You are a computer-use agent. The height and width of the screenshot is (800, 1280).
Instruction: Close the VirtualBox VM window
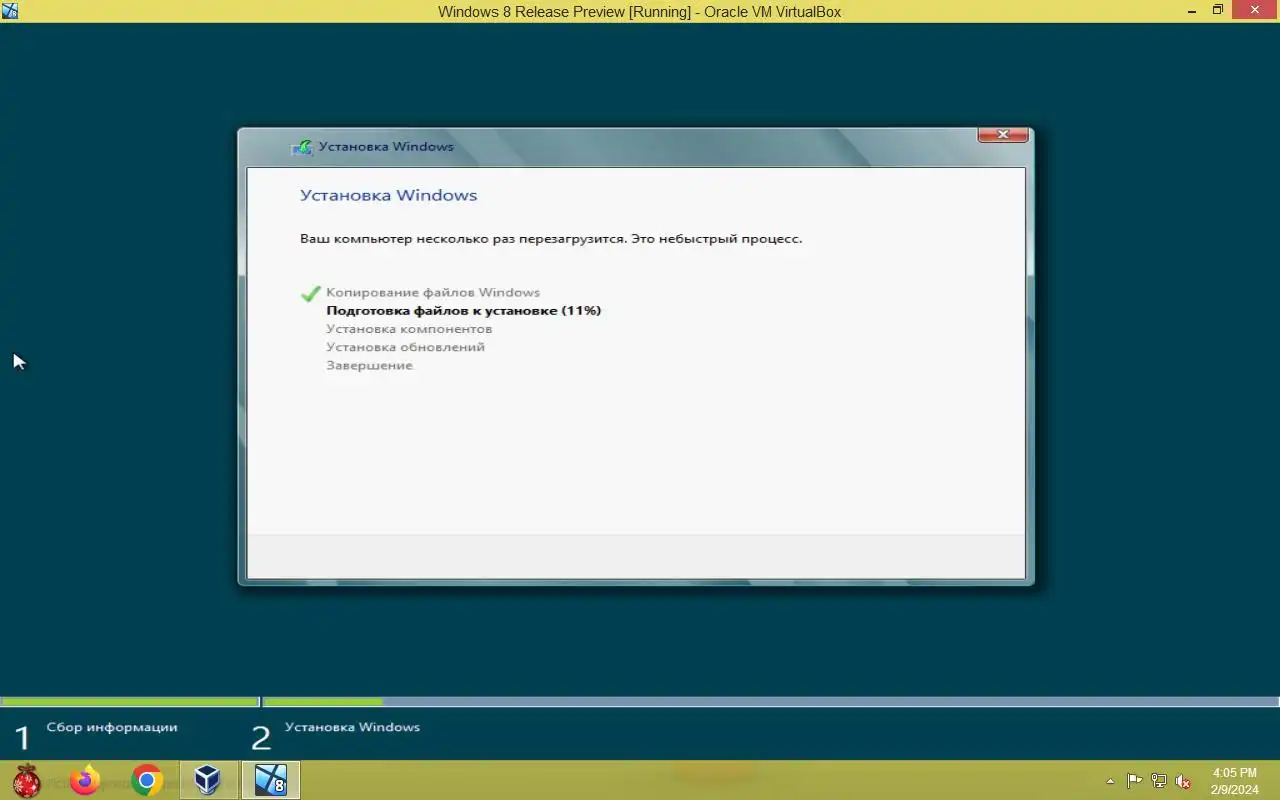click(x=1255, y=10)
